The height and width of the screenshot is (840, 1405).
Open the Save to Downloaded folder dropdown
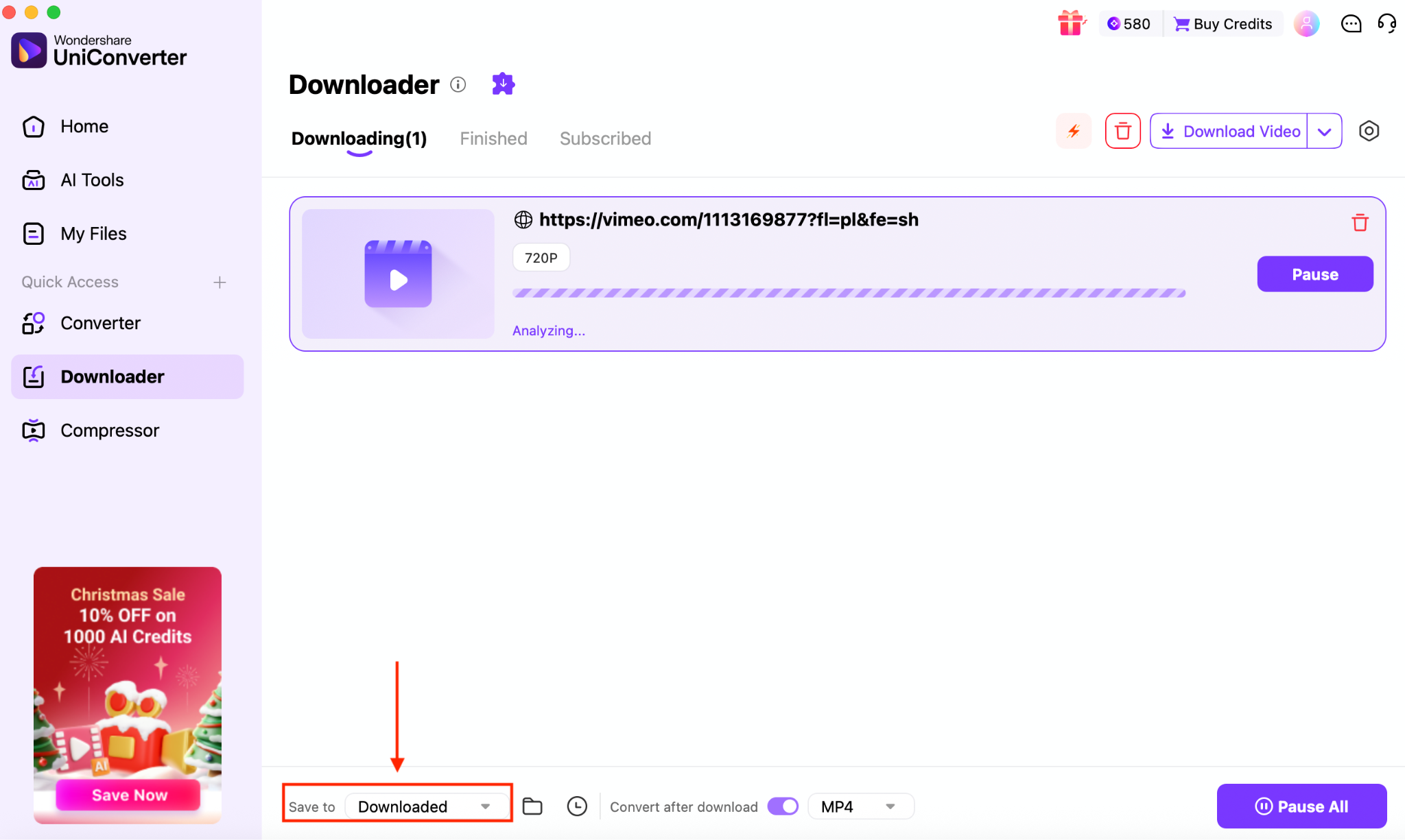(427, 806)
